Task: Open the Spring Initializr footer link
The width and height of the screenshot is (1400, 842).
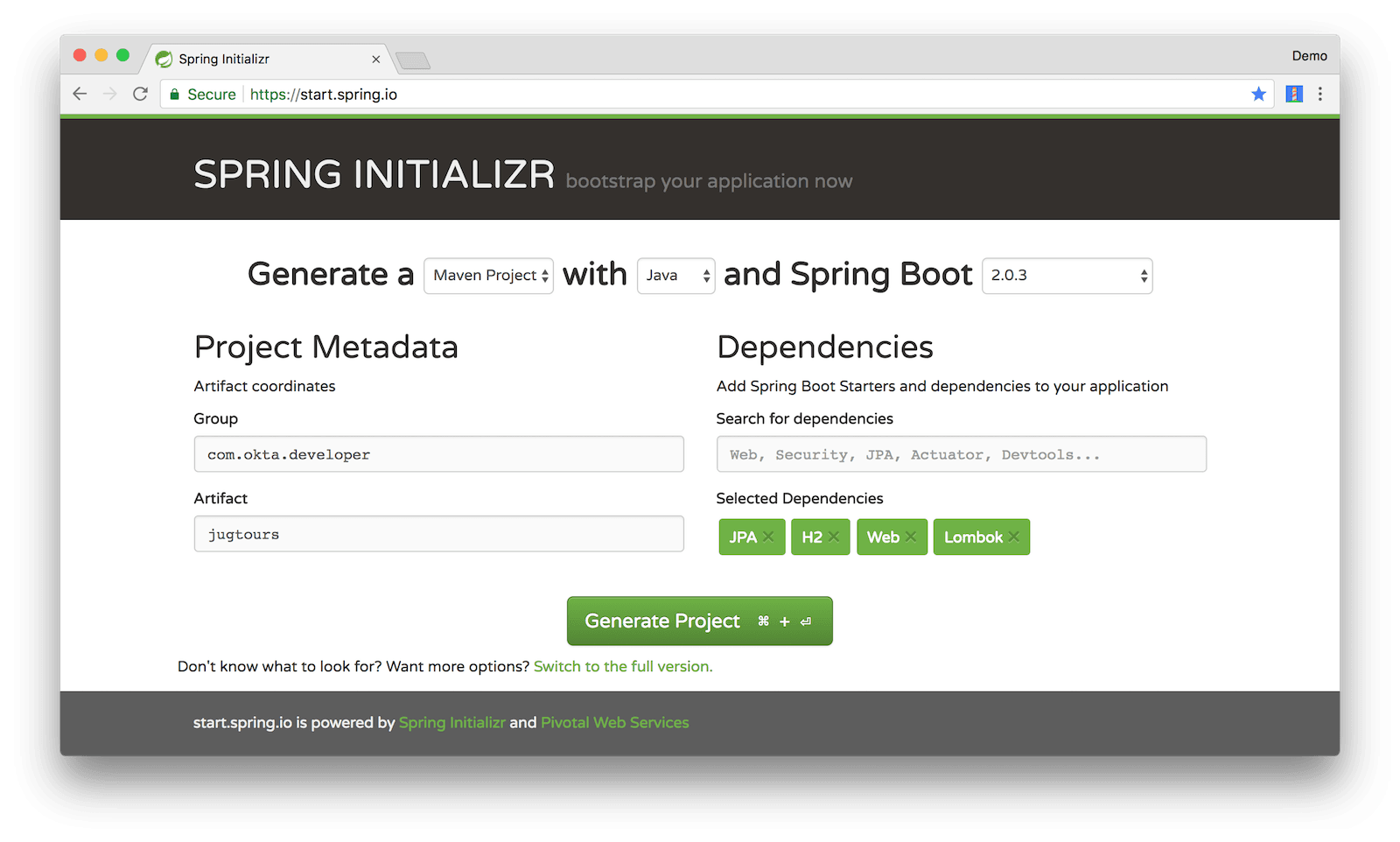Action: (x=452, y=723)
